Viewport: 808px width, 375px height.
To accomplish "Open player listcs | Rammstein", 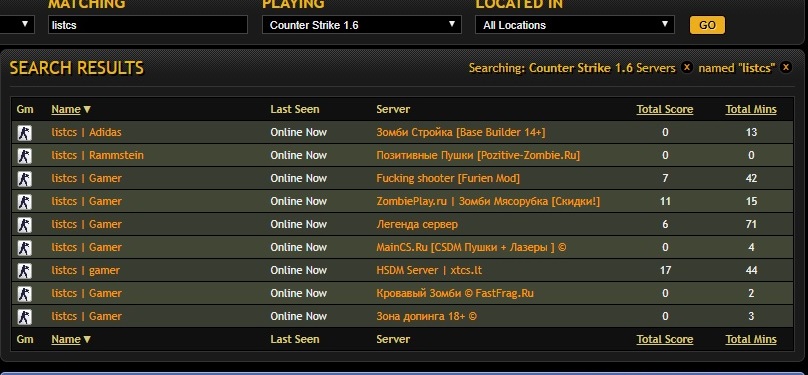I will 97,155.
